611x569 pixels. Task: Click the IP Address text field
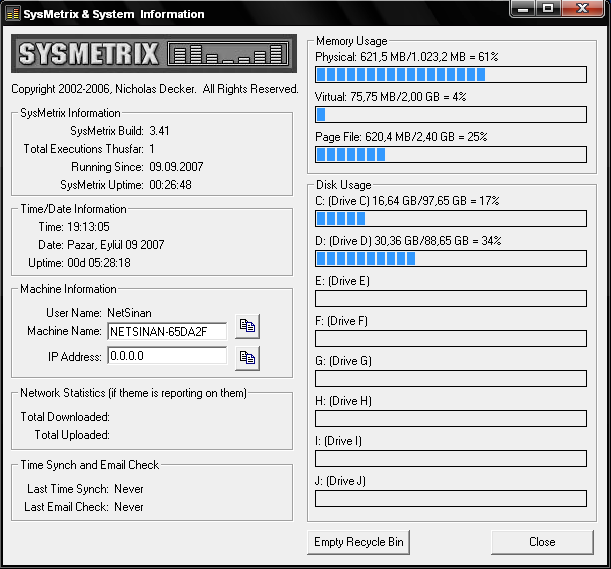pos(166,356)
